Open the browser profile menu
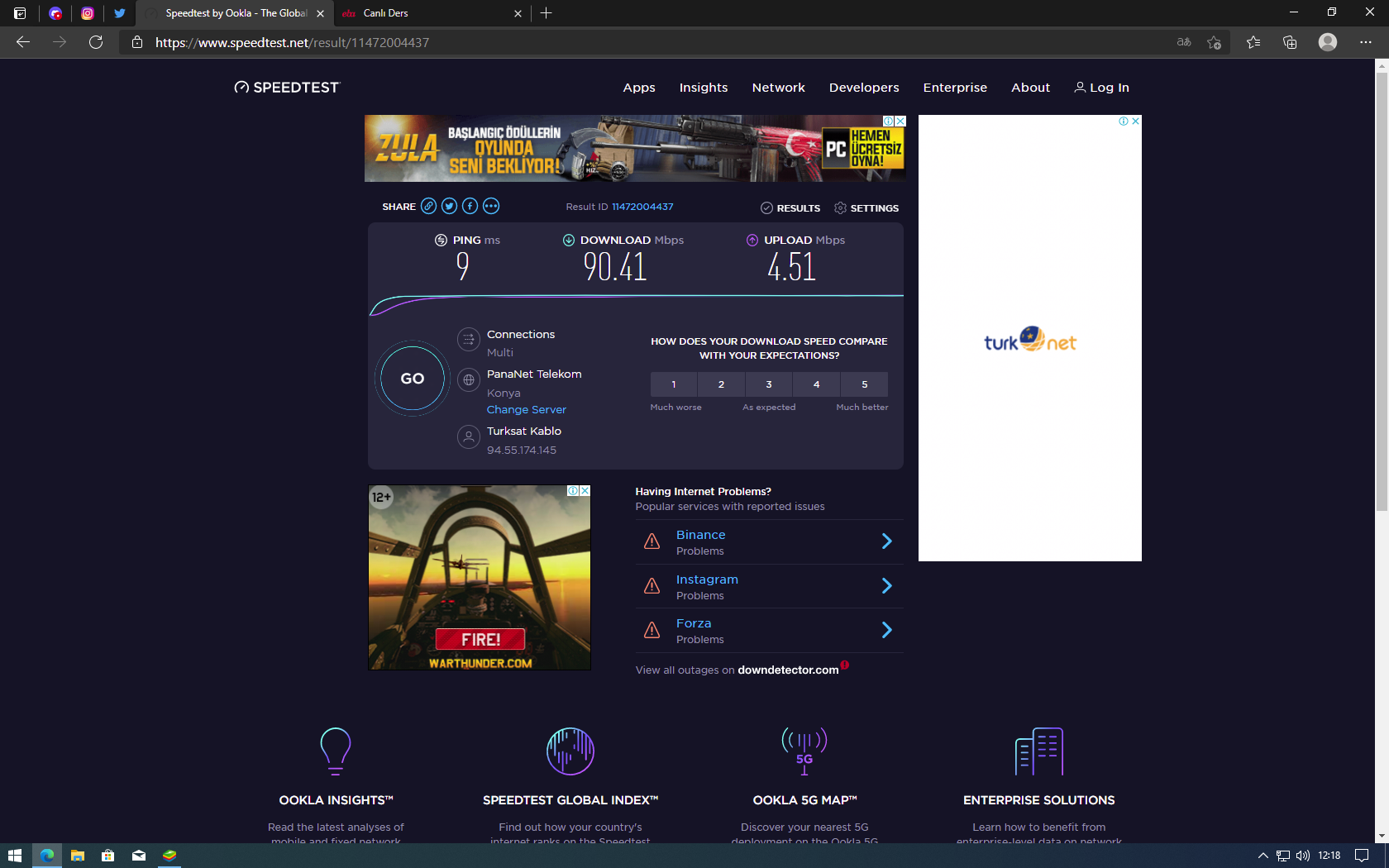This screenshot has height=868, width=1389. pyautogui.click(x=1328, y=42)
